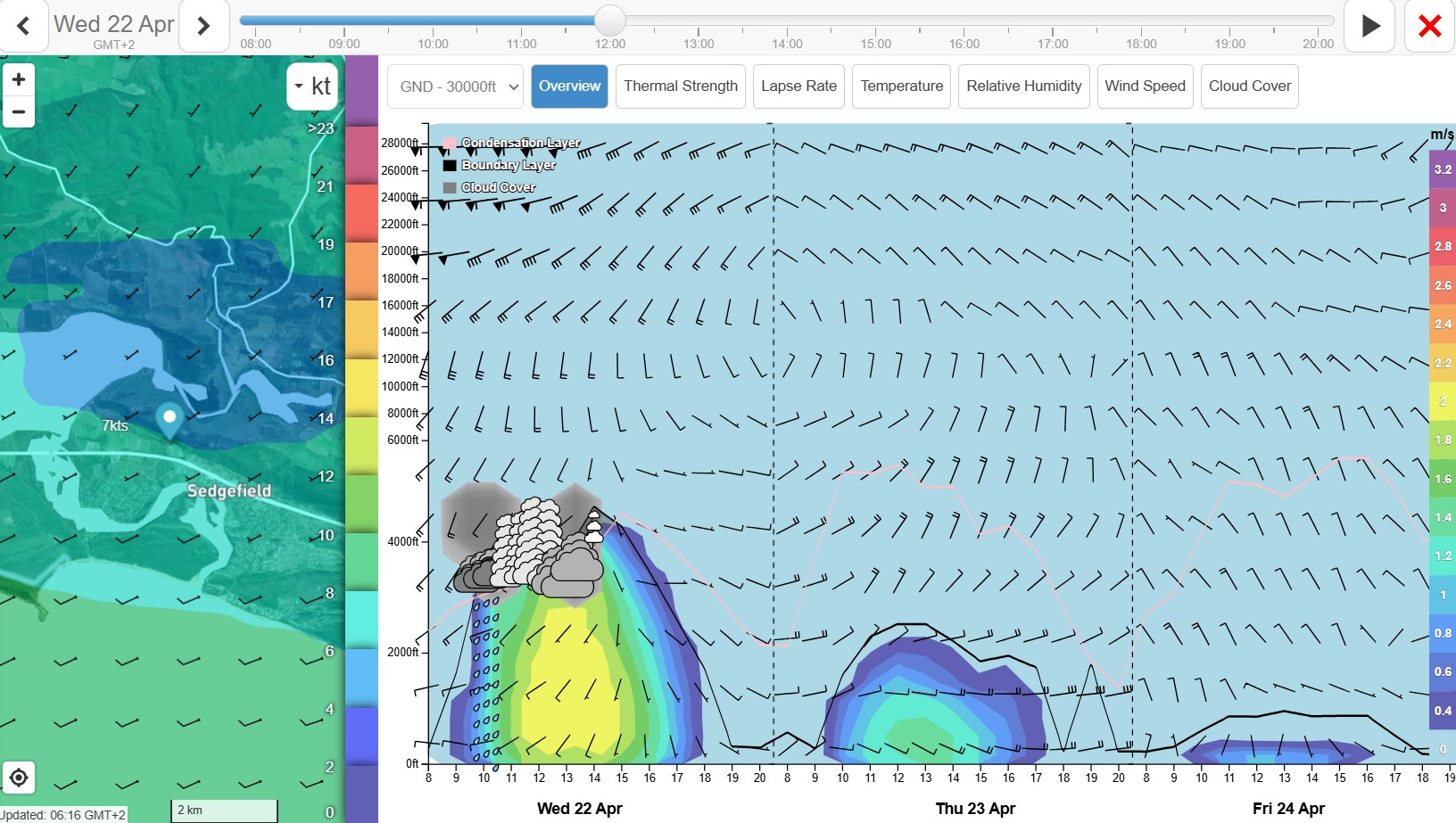This screenshot has height=823, width=1456.
Task: Click the Sedgefield location pin marker
Action: [x=170, y=418]
